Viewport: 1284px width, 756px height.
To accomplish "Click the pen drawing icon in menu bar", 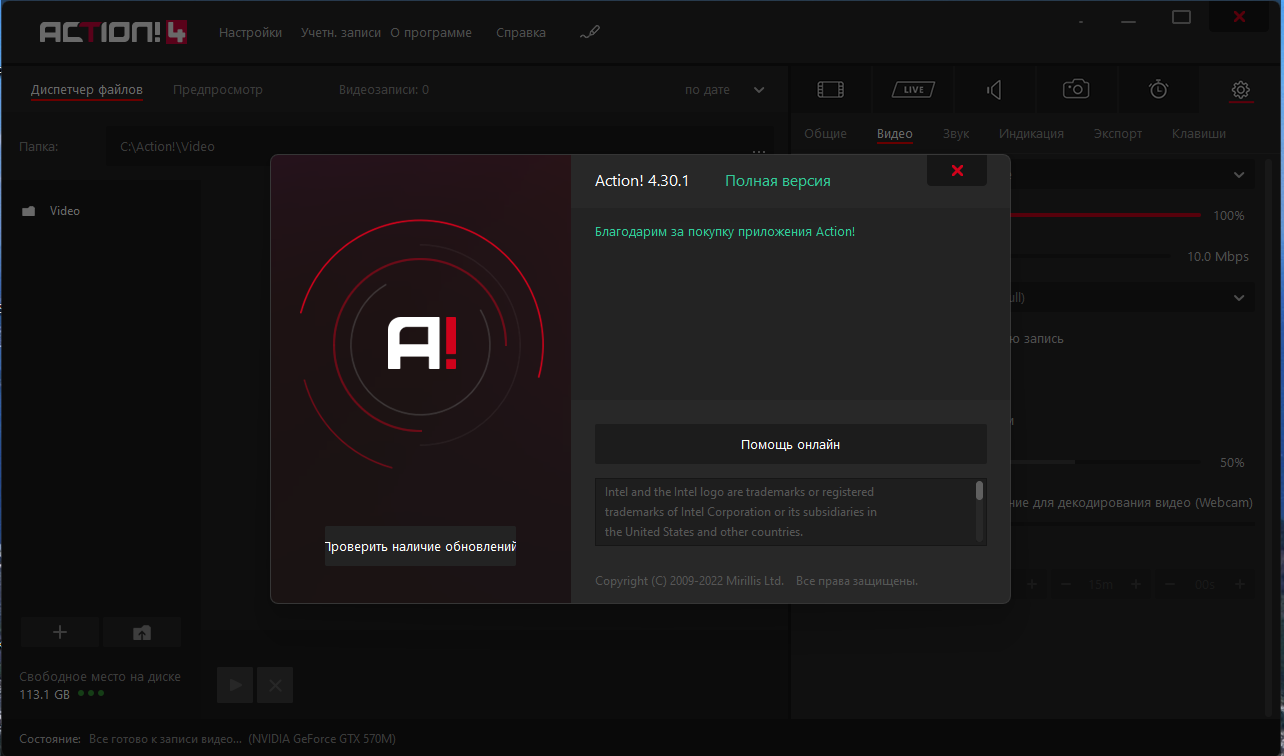I will click(x=590, y=32).
